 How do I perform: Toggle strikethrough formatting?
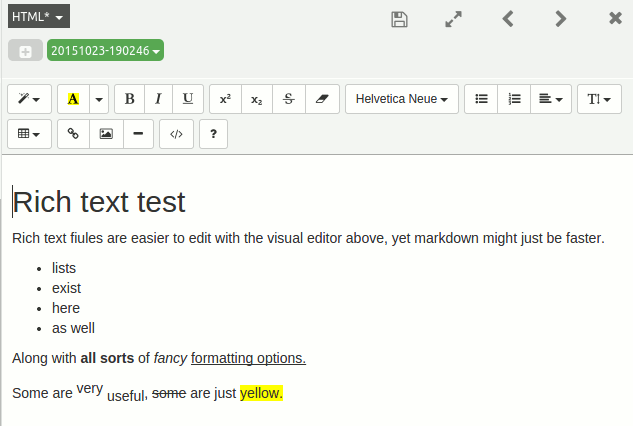[289, 99]
